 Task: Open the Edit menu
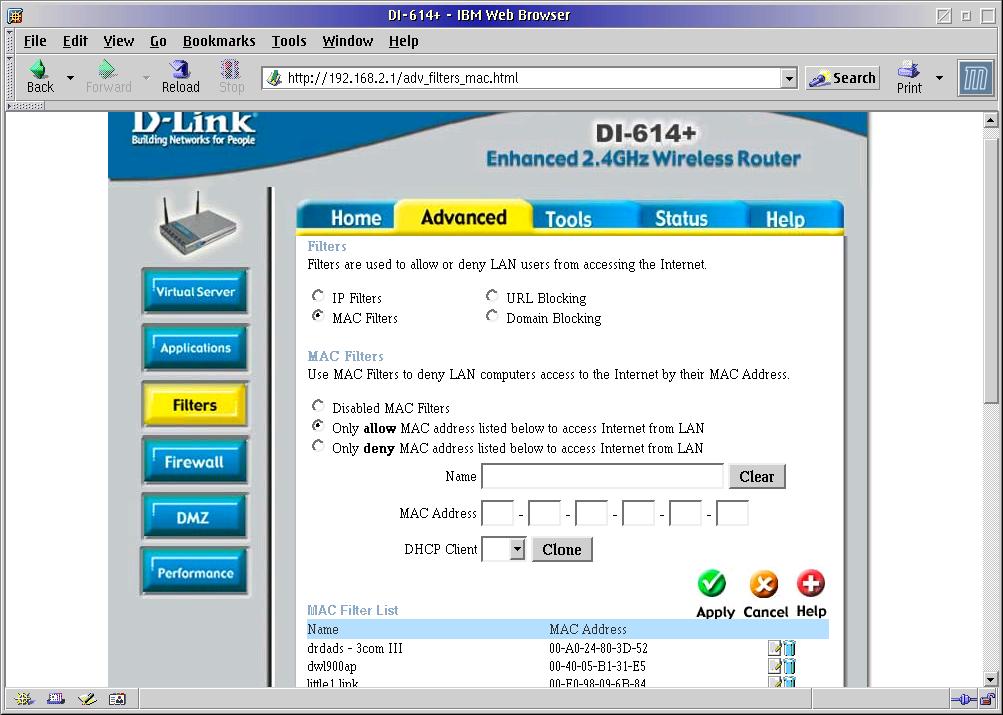point(75,42)
